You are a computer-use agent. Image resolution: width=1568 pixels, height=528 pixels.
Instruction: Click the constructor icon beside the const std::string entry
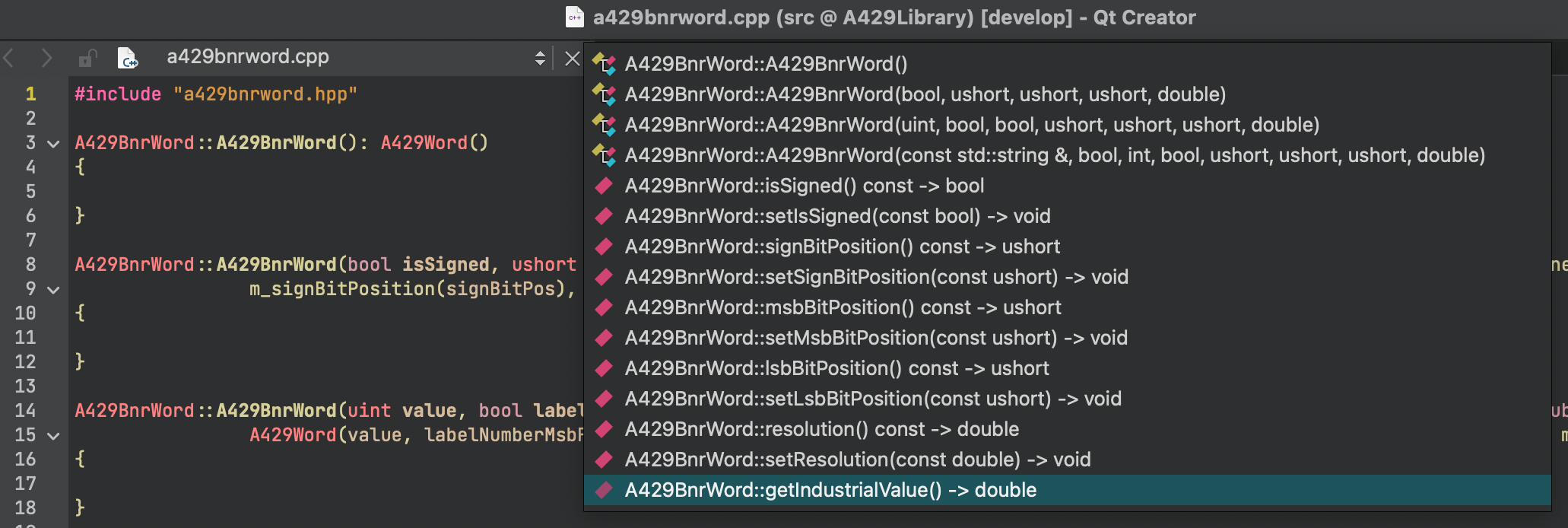(x=604, y=155)
